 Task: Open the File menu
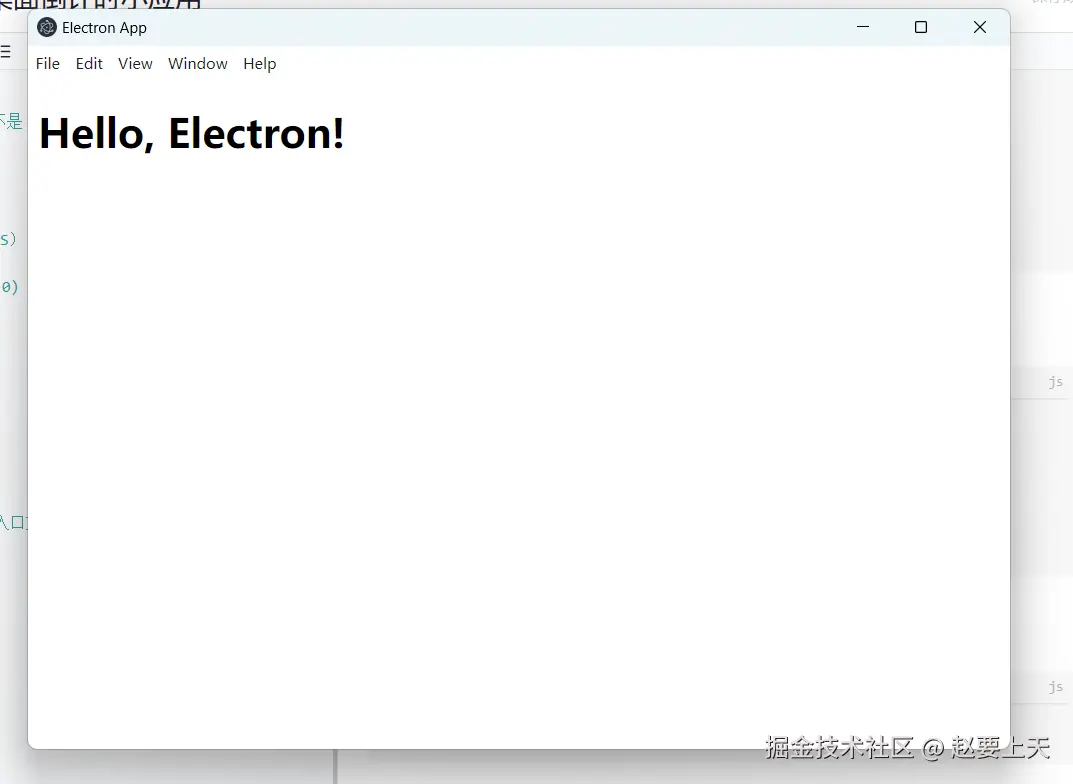(48, 64)
